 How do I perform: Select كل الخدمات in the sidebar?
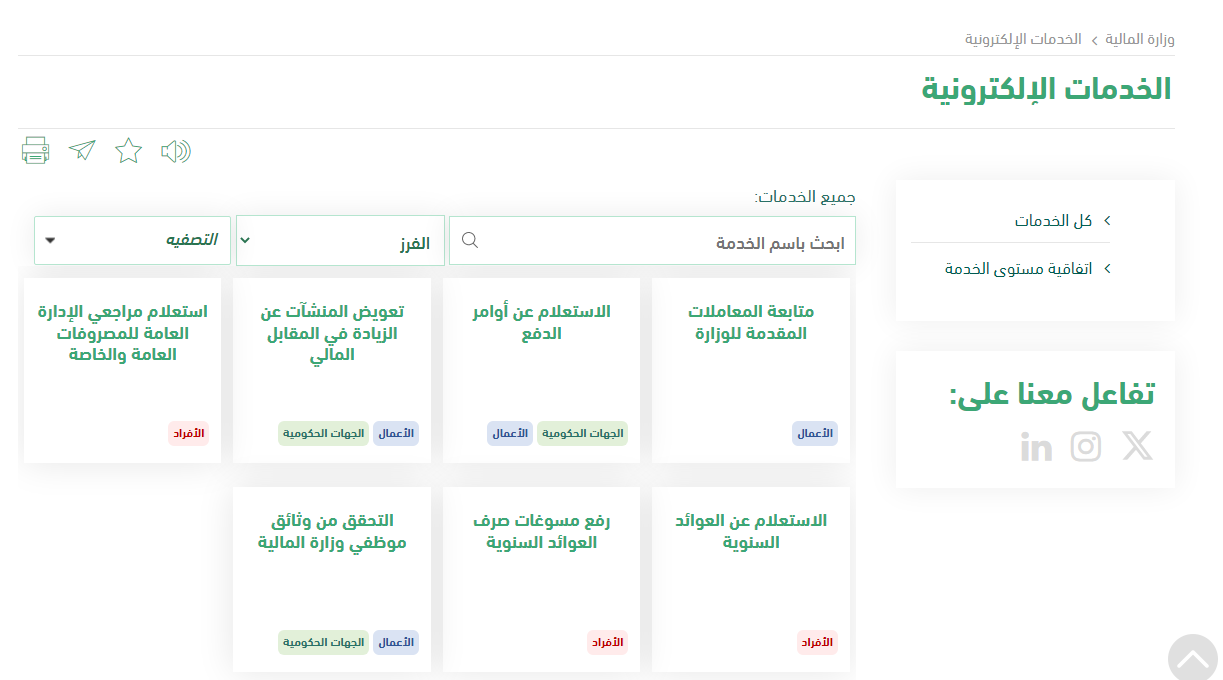tap(1053, 221)
